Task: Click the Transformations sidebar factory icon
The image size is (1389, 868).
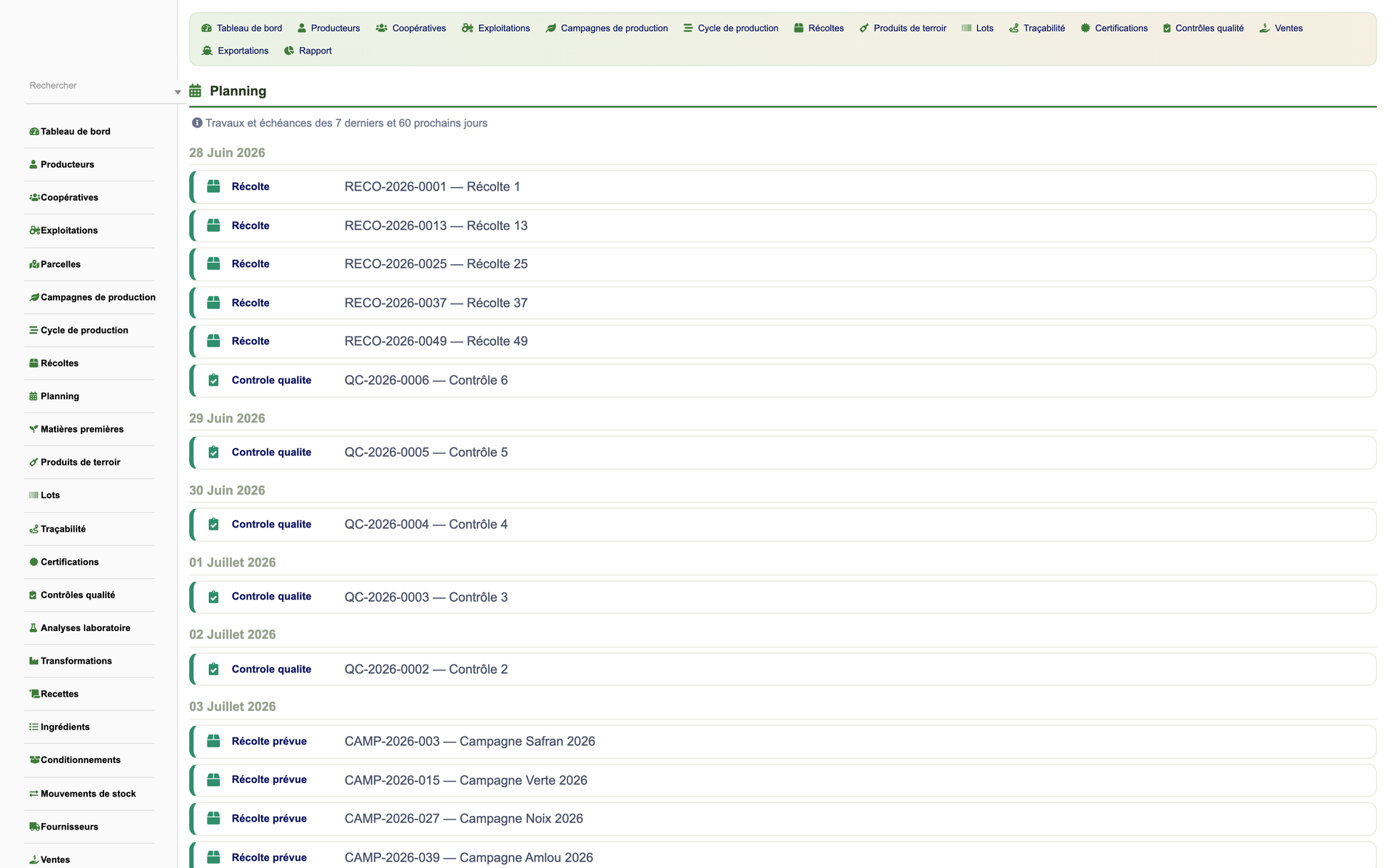Action: coord(34,661)
